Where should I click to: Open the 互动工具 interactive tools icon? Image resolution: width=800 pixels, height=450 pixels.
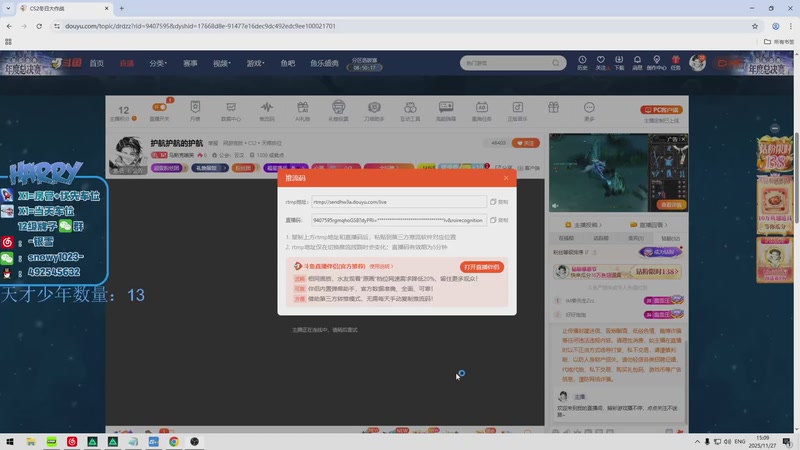[410, 111]
